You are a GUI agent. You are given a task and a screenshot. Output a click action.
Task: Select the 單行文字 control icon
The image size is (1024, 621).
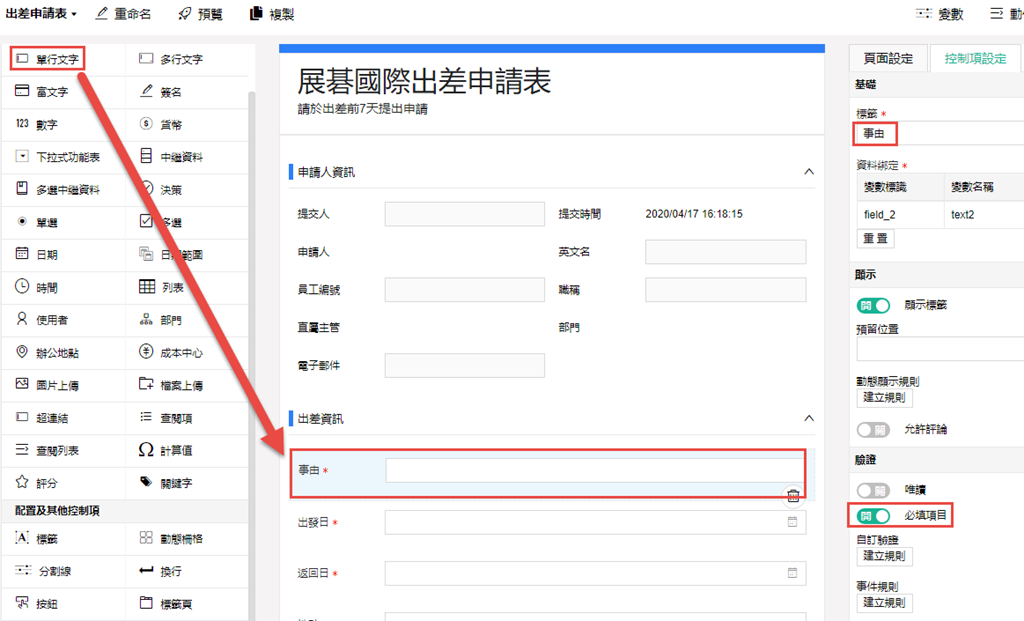[x=22, y=59]
